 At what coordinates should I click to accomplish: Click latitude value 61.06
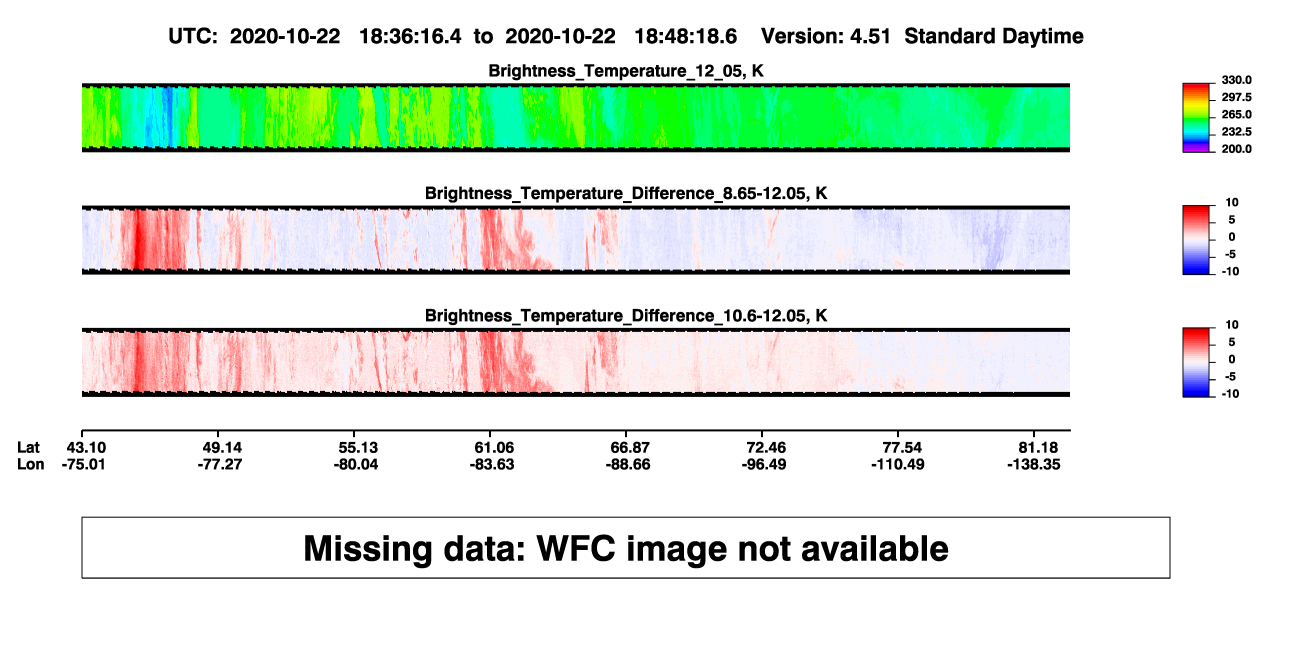point(493,447)
